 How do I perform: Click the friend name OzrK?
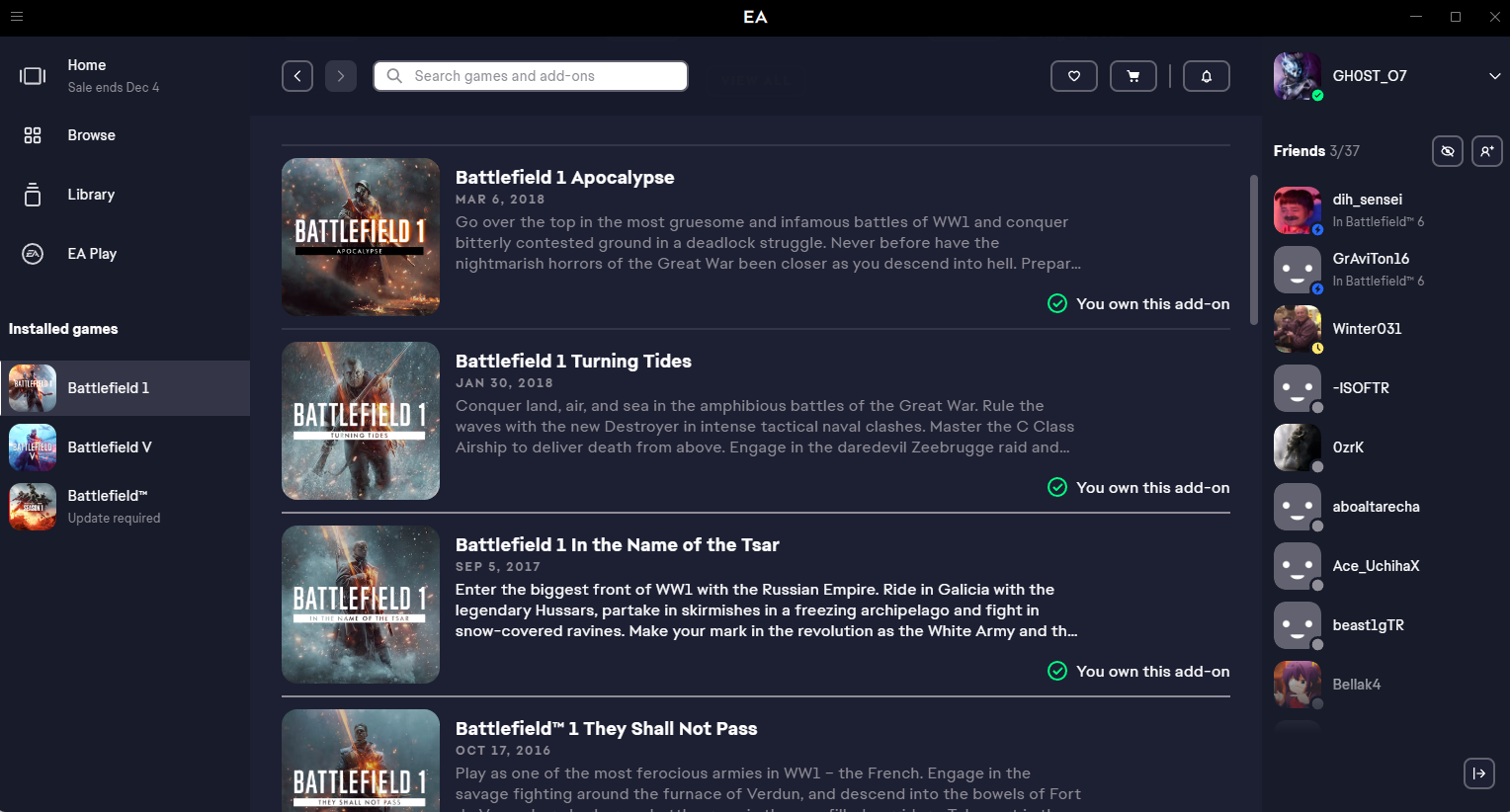(x=1348, y=447)
